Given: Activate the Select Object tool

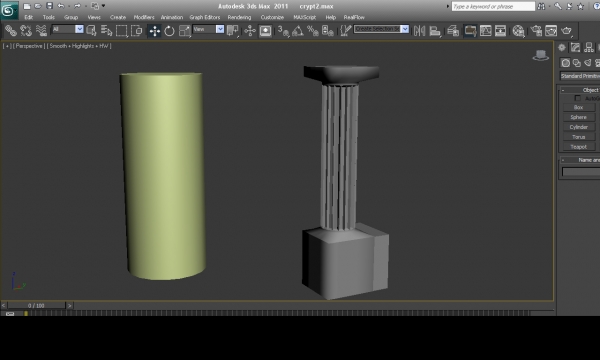Looking at the screenshot, I should [x=91, y=30].
